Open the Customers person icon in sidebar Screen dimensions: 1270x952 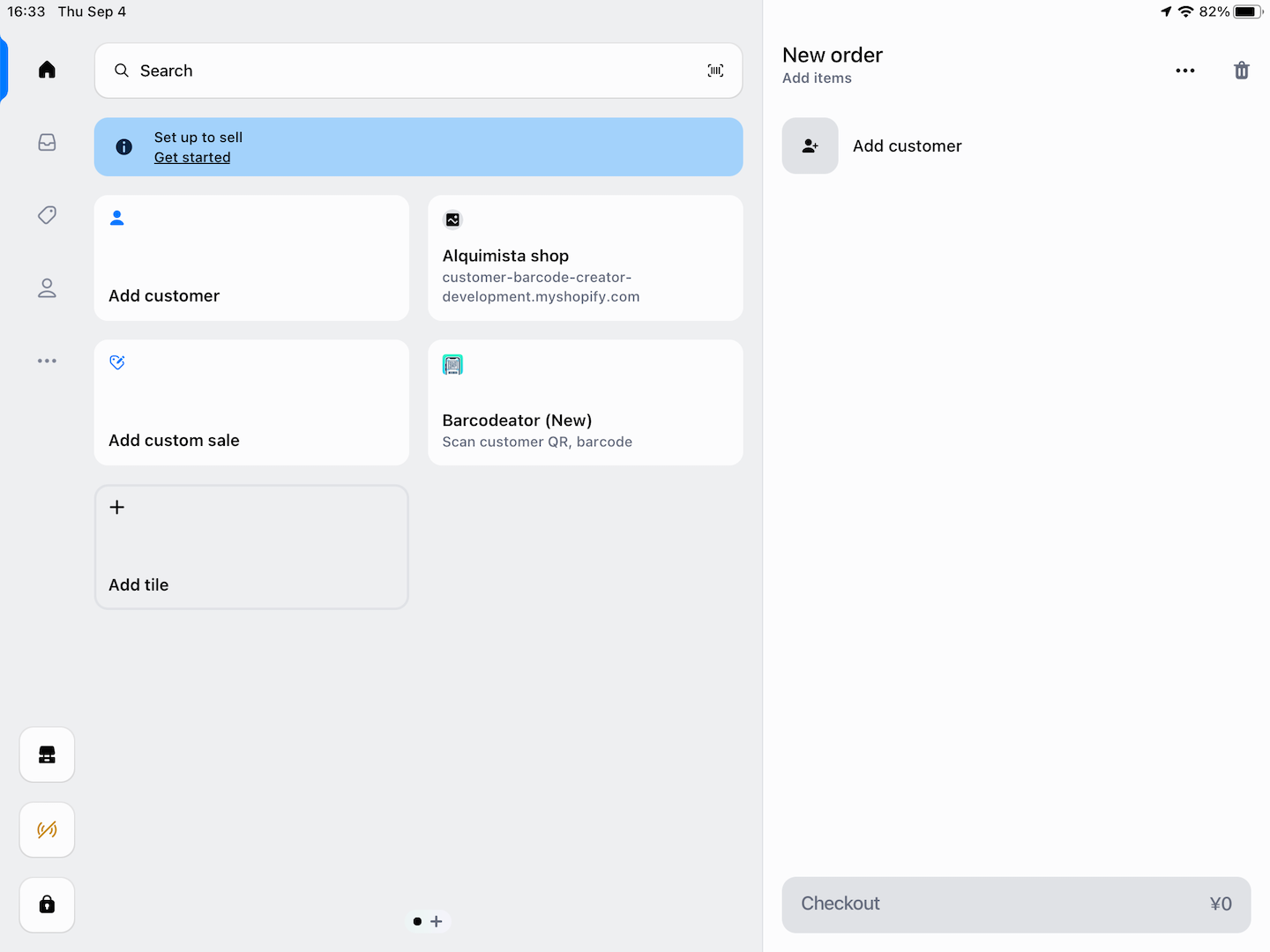(48, 288)
